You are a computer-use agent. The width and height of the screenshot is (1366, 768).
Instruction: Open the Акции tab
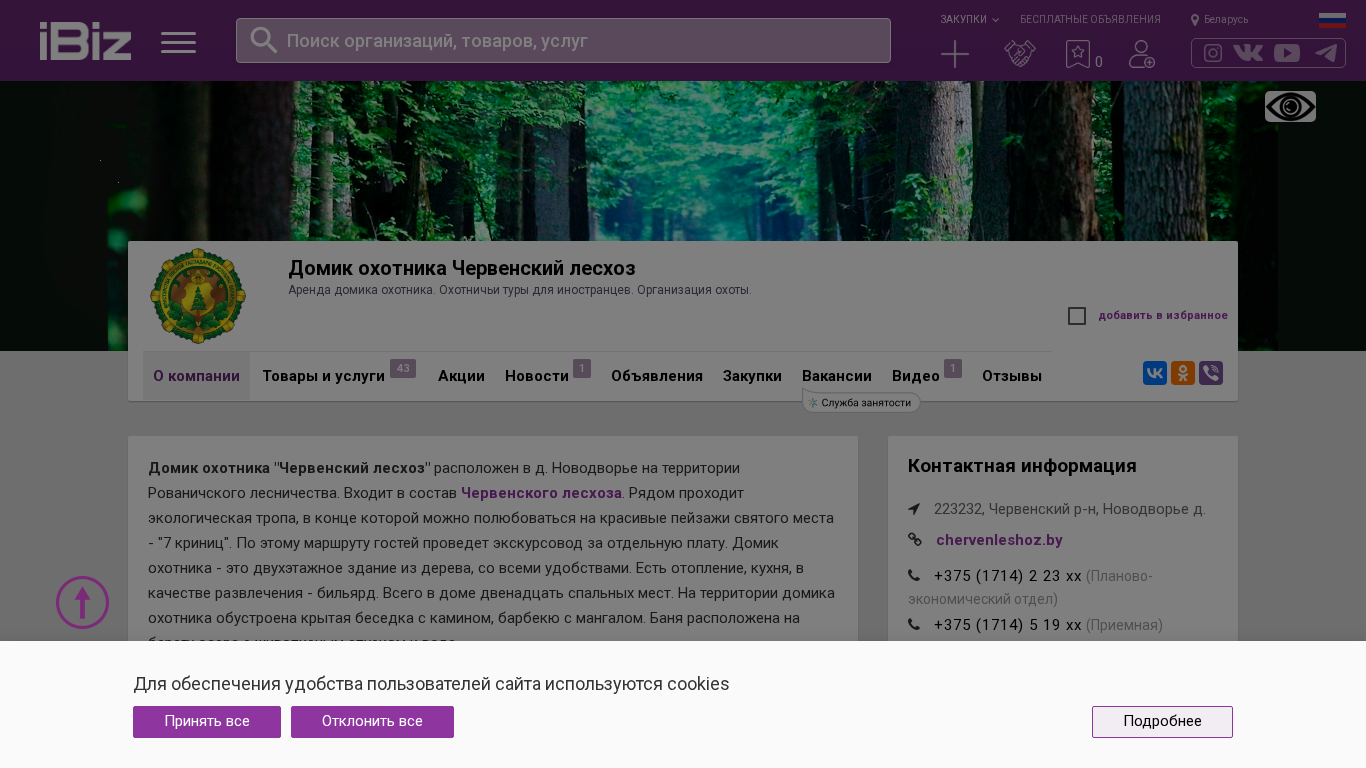461,376
